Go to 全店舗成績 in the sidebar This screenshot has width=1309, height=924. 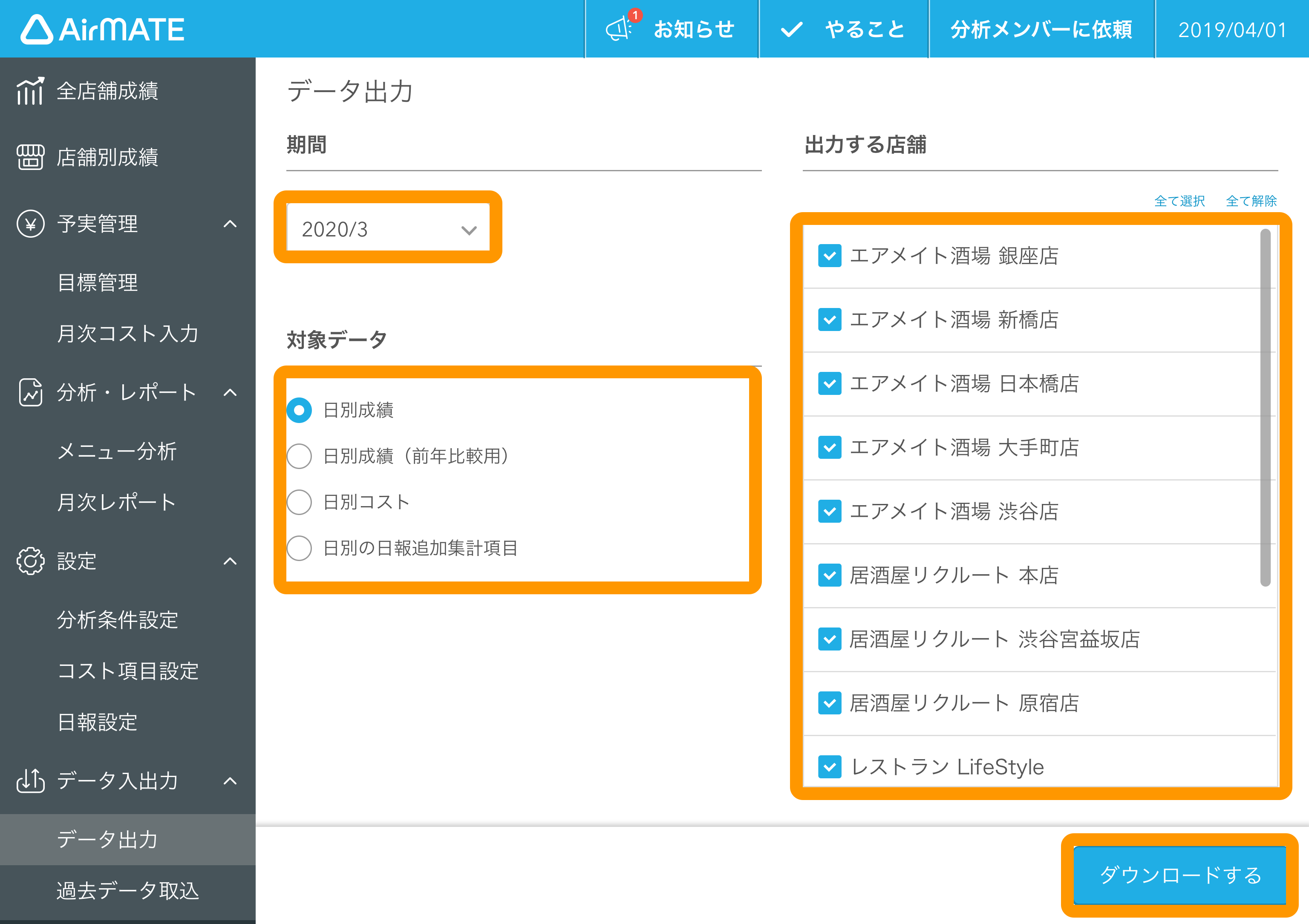pos(107,91)
